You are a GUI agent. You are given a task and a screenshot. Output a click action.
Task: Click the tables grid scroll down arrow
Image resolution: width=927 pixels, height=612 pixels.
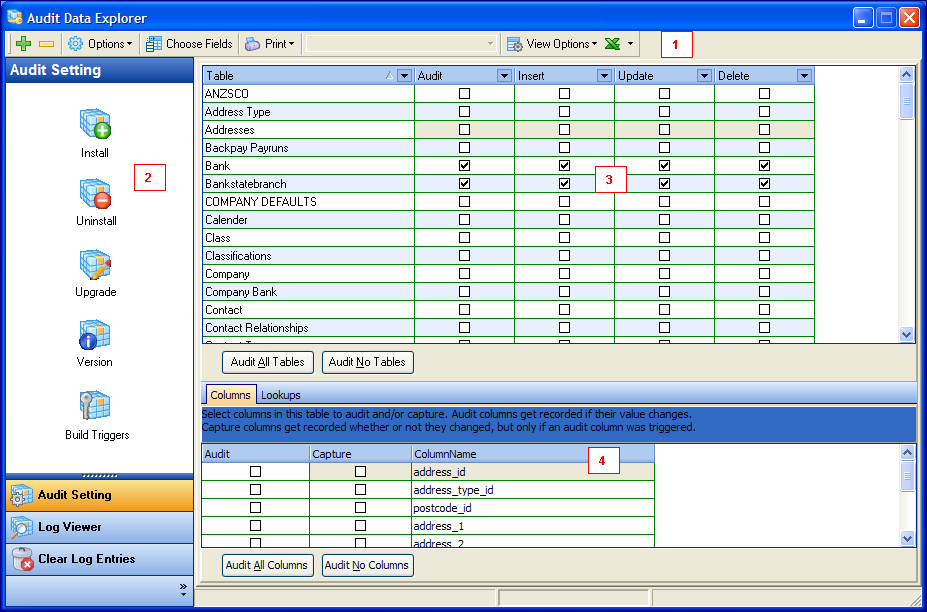point(906,334)
